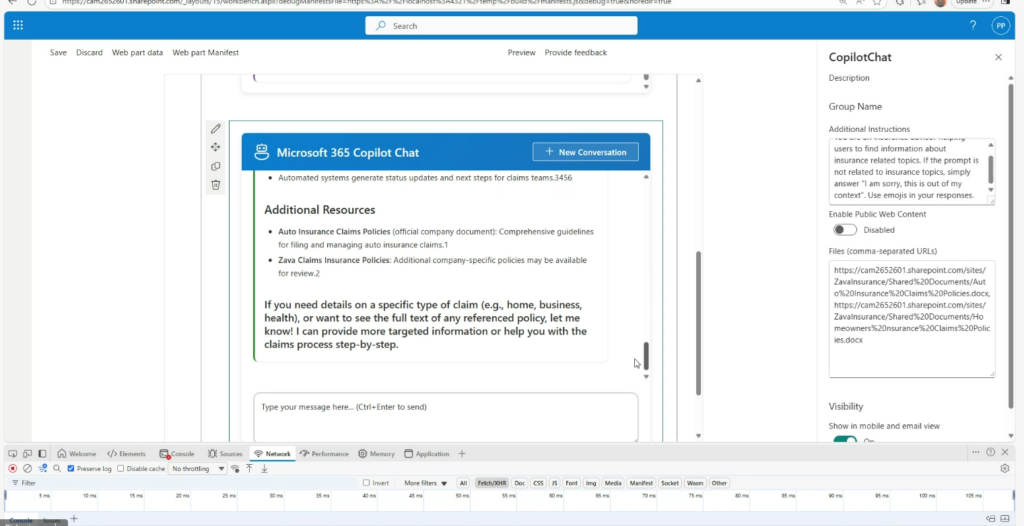
Task: Toggle device emulation icon in DevTools
Action: click(x=27, y=453)
